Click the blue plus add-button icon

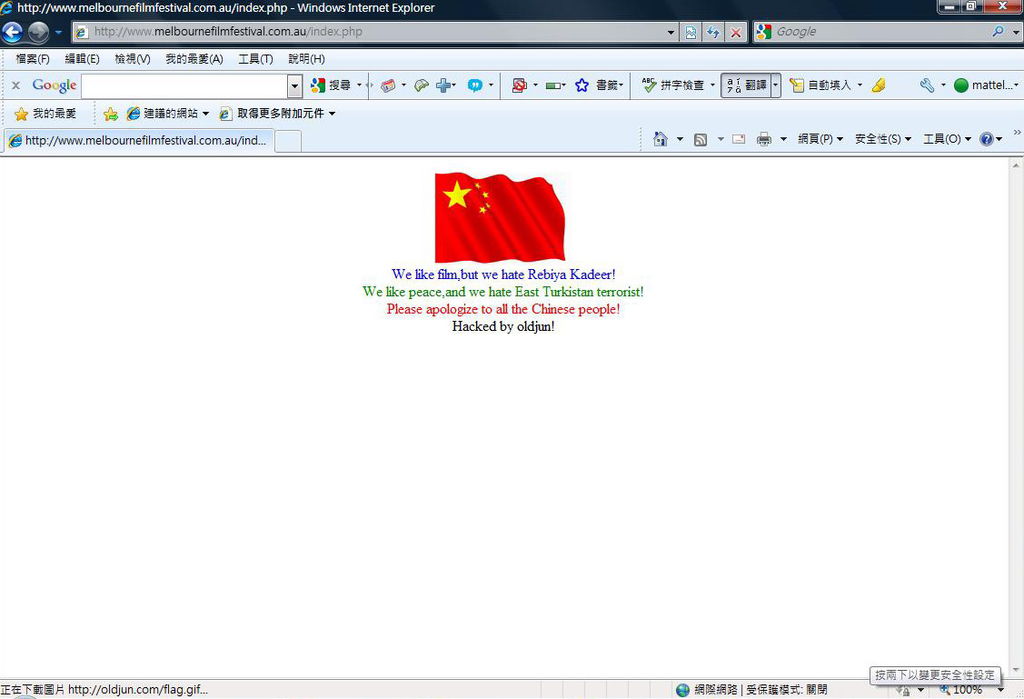443,86
